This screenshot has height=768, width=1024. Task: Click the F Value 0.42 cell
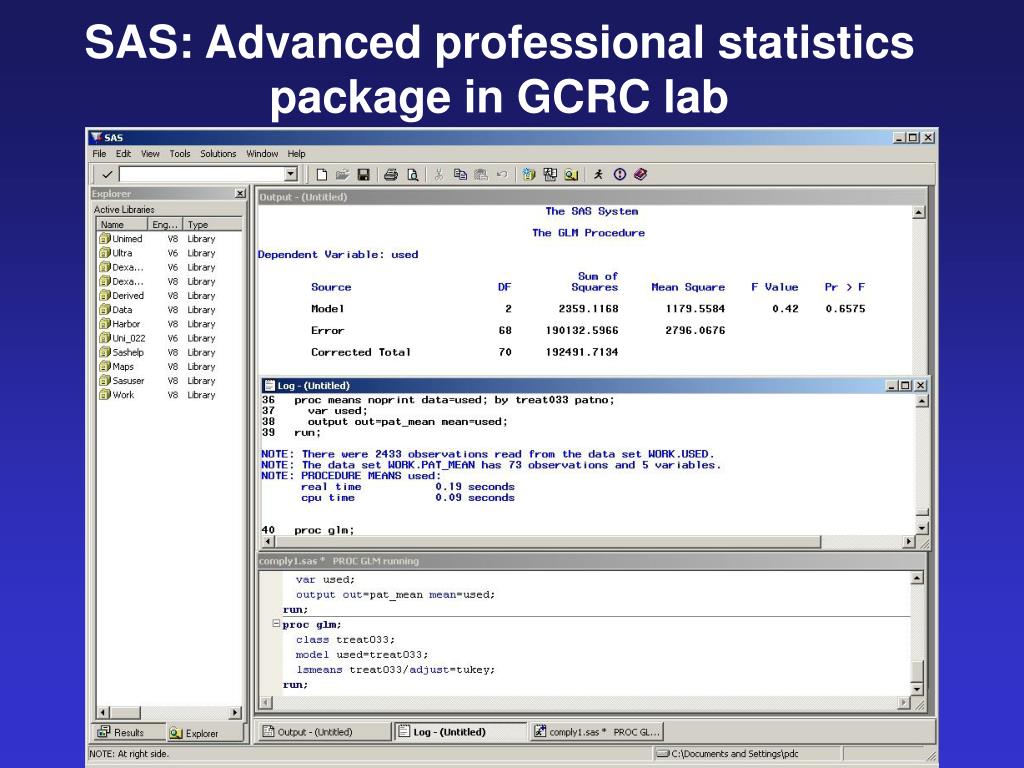[x=785, y=308]
